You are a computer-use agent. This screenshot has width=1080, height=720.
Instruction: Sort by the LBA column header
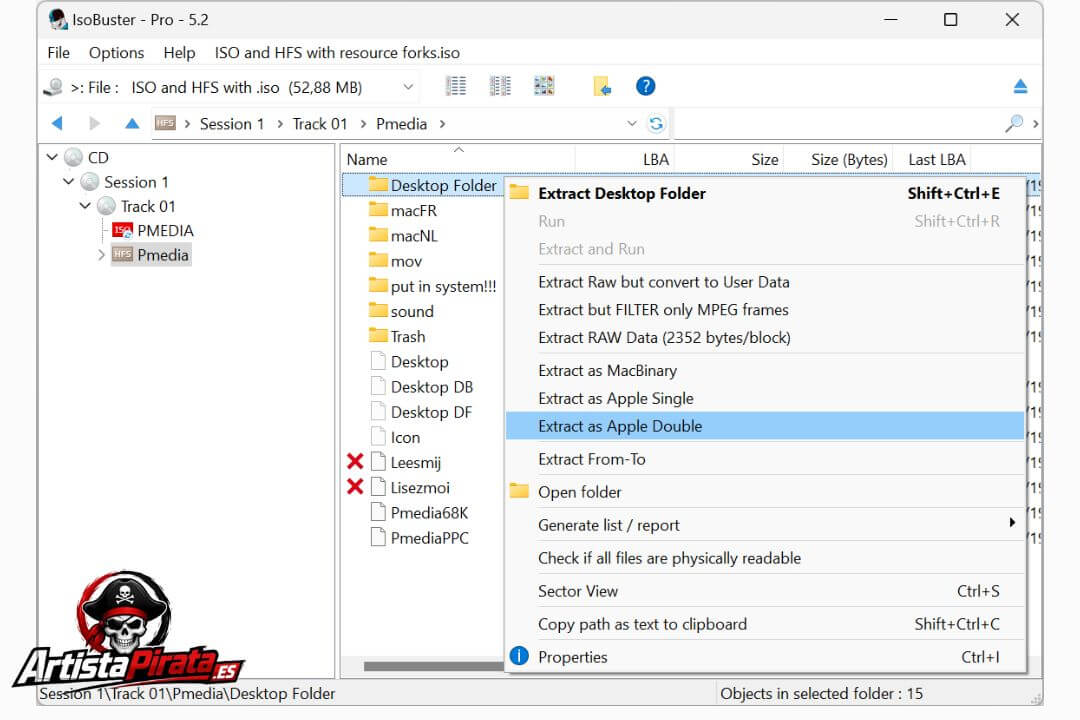tap(624, 159)
